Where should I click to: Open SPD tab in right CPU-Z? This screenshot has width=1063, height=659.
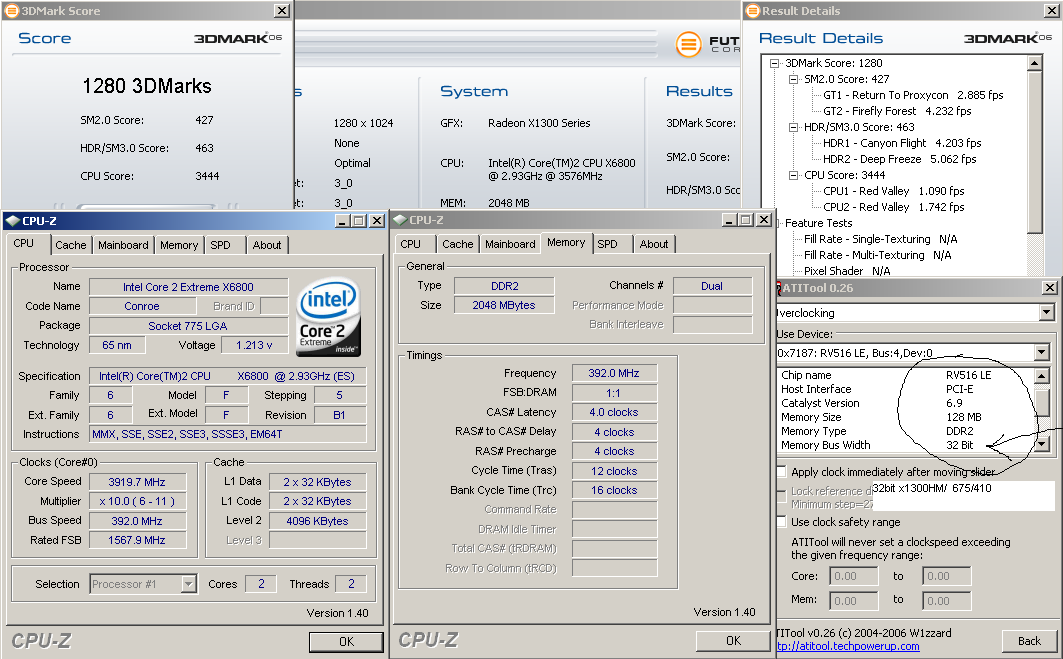pyautogui.click(x=607, y=244)
